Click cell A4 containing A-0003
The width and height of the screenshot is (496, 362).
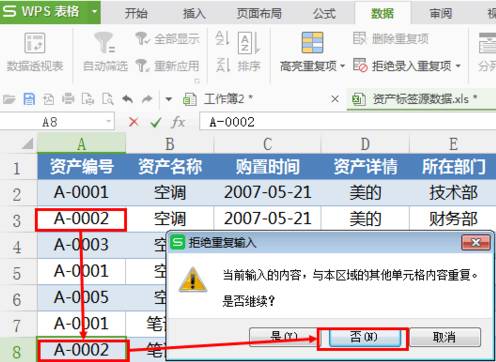coord(81,245)
